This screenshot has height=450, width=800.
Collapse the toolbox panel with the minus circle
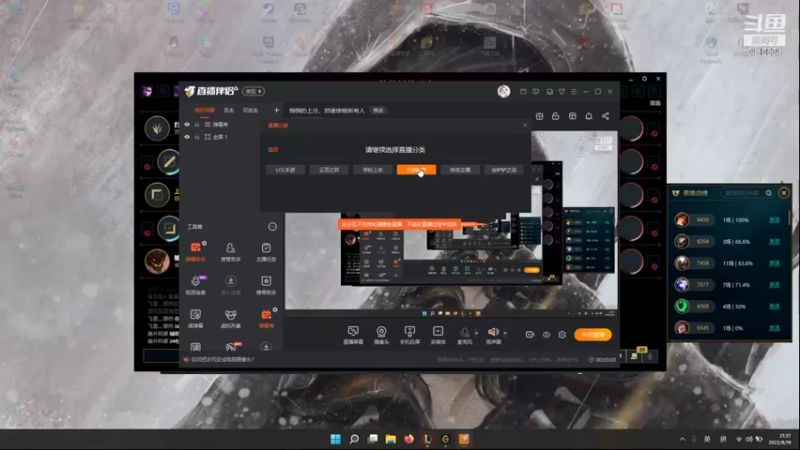point(272,227)
